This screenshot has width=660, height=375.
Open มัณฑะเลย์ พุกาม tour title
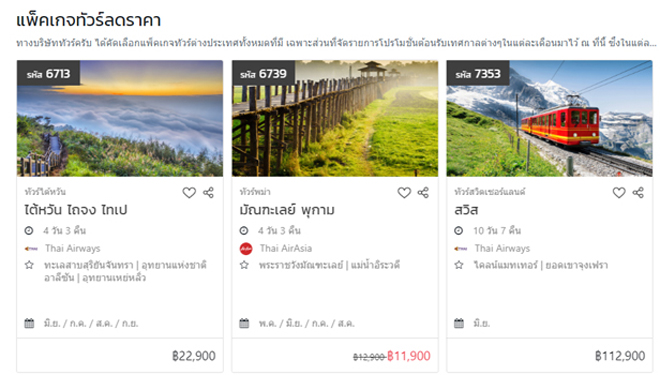pos(287,210)
